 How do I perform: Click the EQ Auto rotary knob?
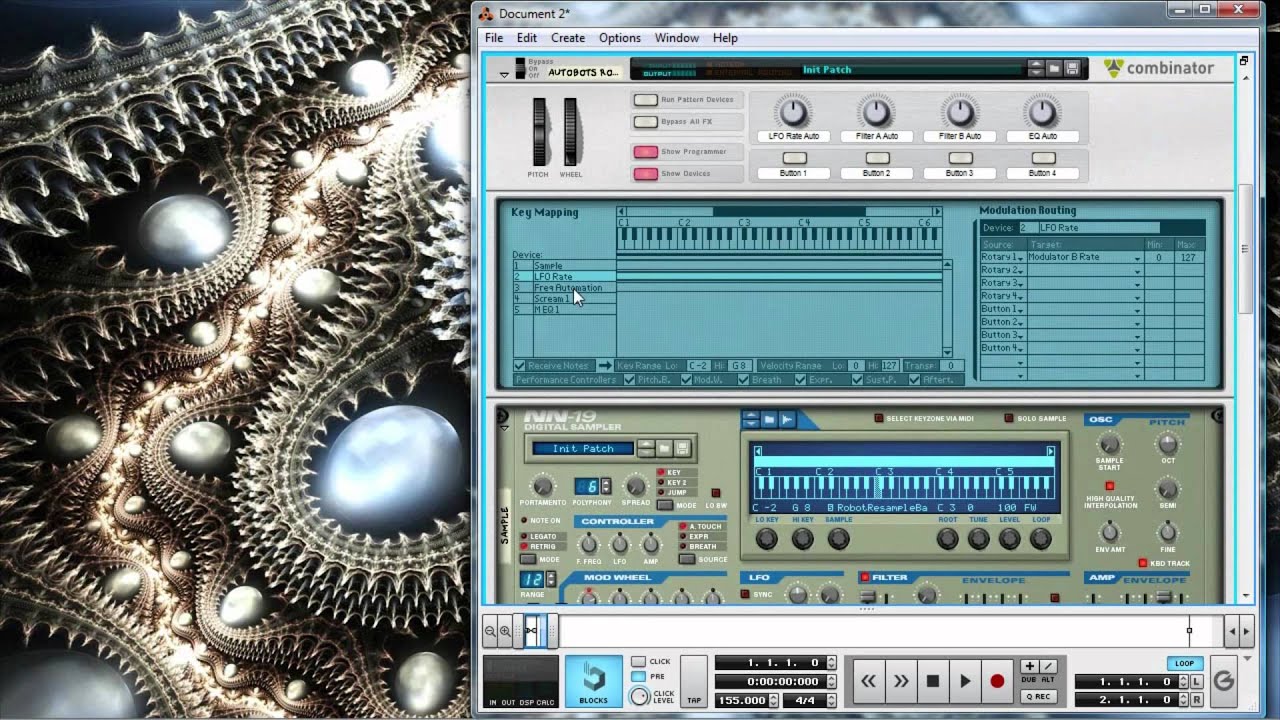[x=1042, y=111]
